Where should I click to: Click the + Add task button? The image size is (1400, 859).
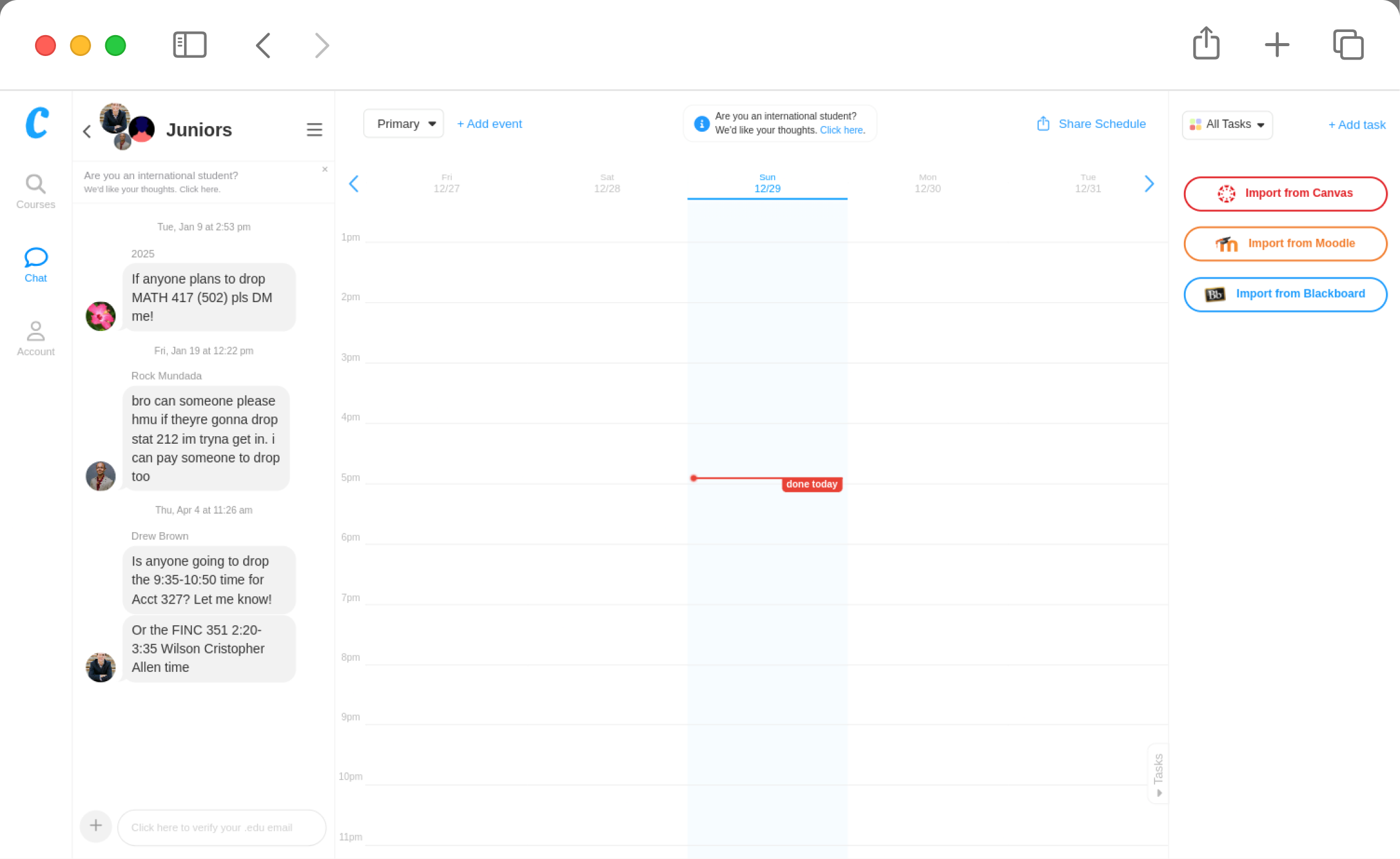[x=1356, y=124]
